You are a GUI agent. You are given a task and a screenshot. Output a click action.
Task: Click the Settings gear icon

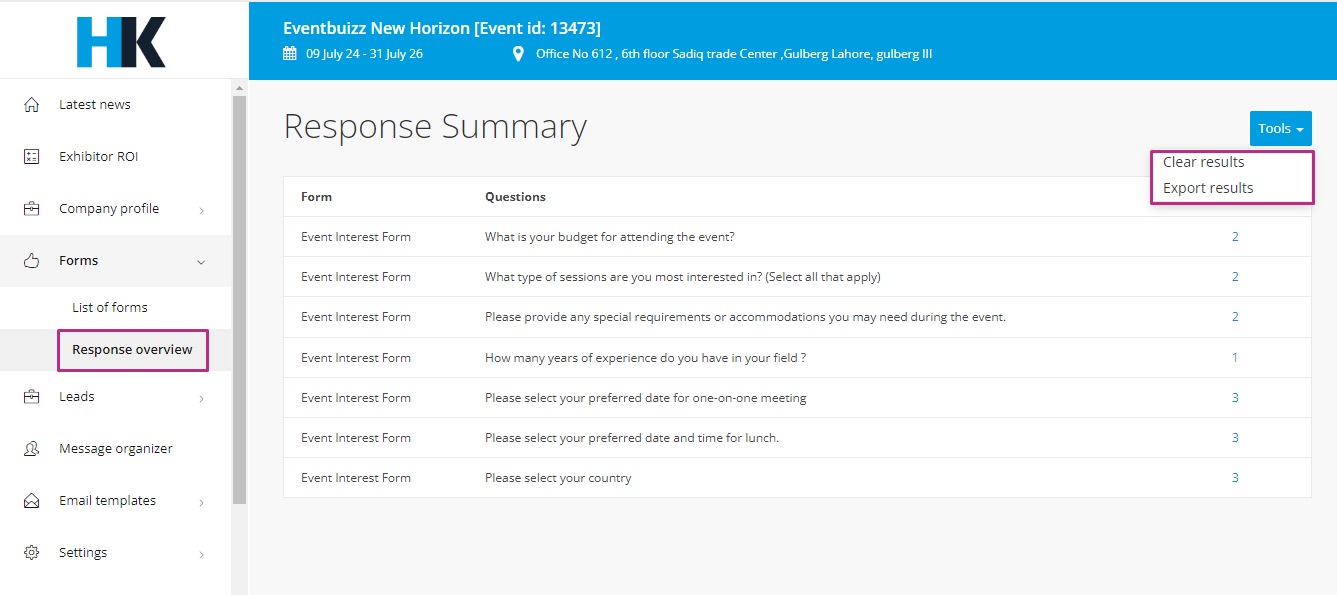pyautogui.click(x=32, y=553)
